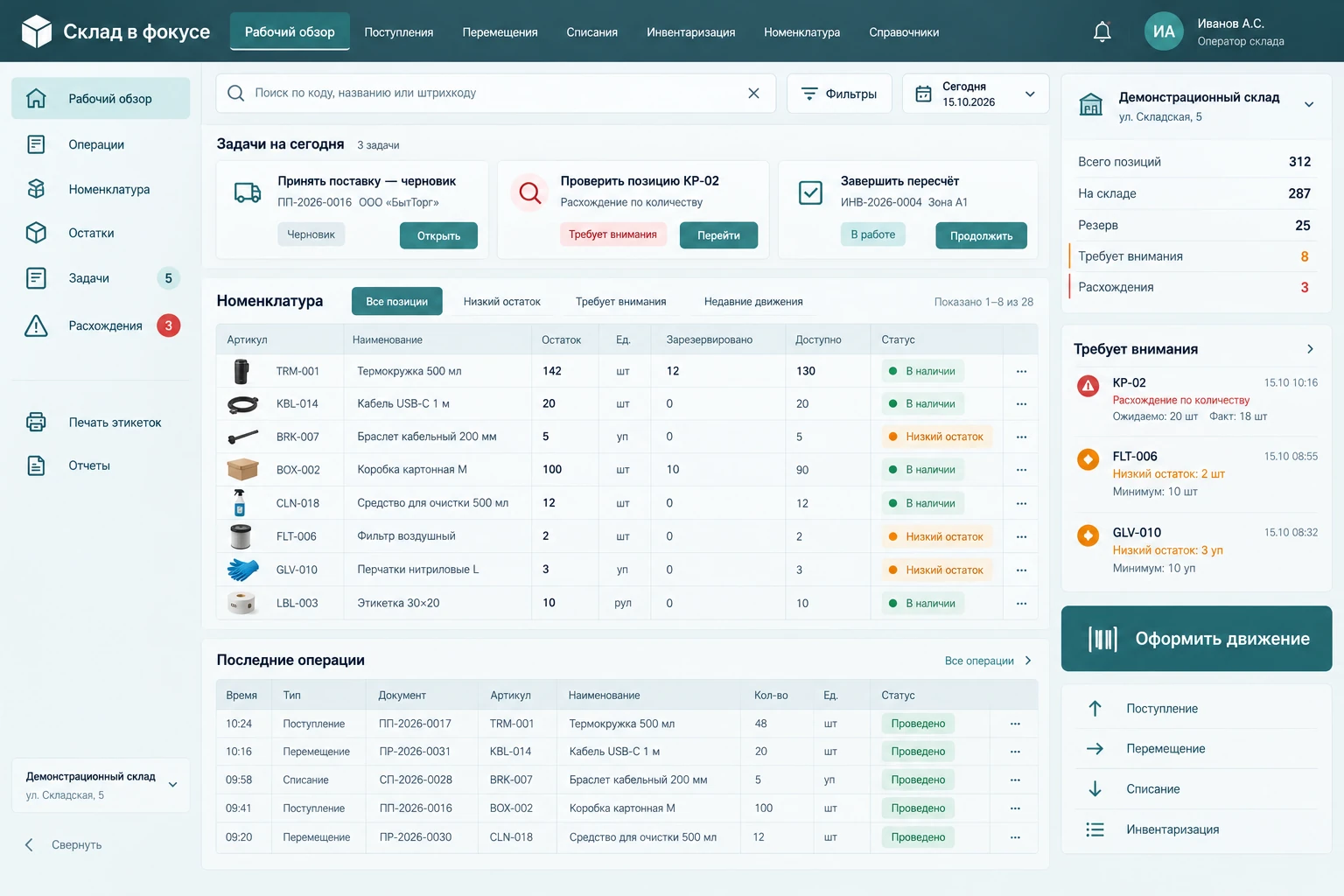Click the Списание down-arrow icon

(x=1095, y=789)
